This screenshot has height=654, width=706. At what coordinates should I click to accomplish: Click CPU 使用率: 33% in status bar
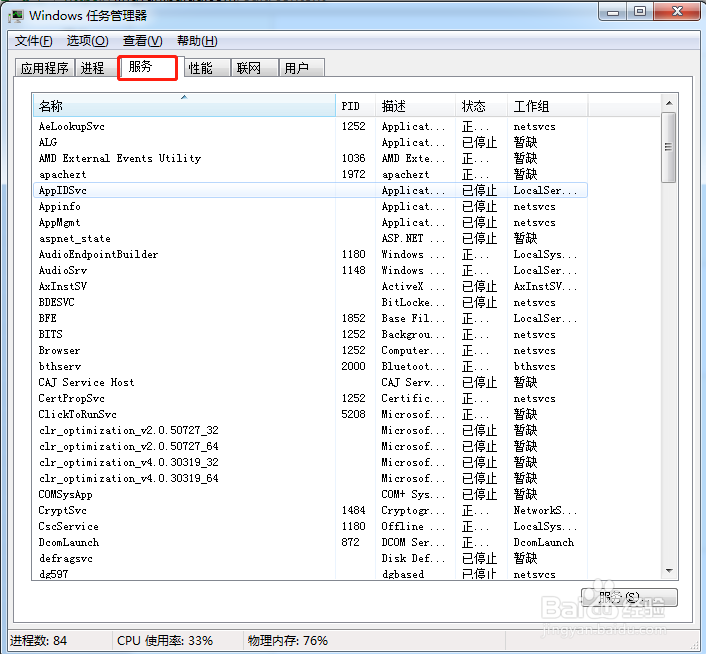pos(165,640)
